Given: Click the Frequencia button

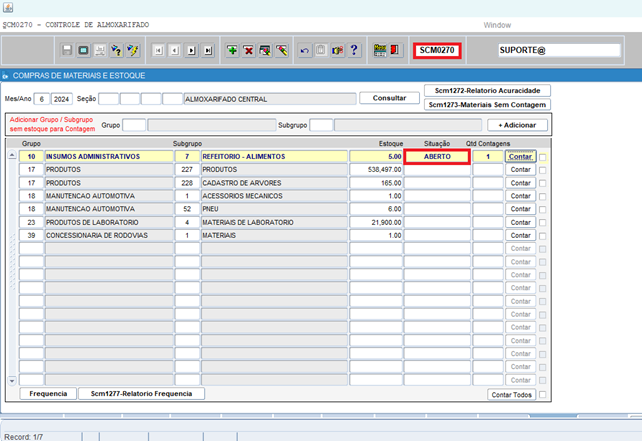Looking at the screenshot, I should coord(48,394).
